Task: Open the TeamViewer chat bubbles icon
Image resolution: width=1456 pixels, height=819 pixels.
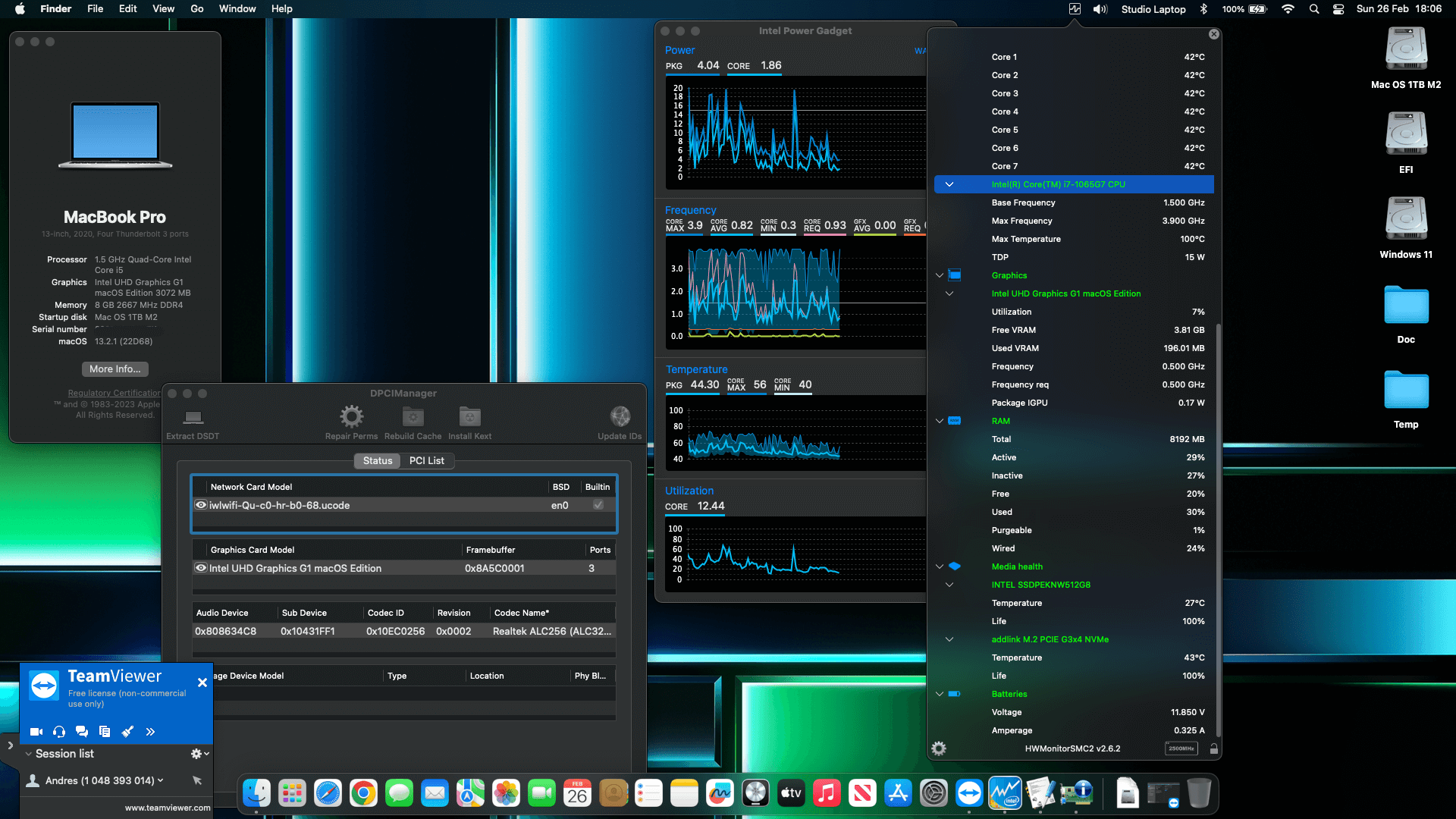Action: [82, 732]
